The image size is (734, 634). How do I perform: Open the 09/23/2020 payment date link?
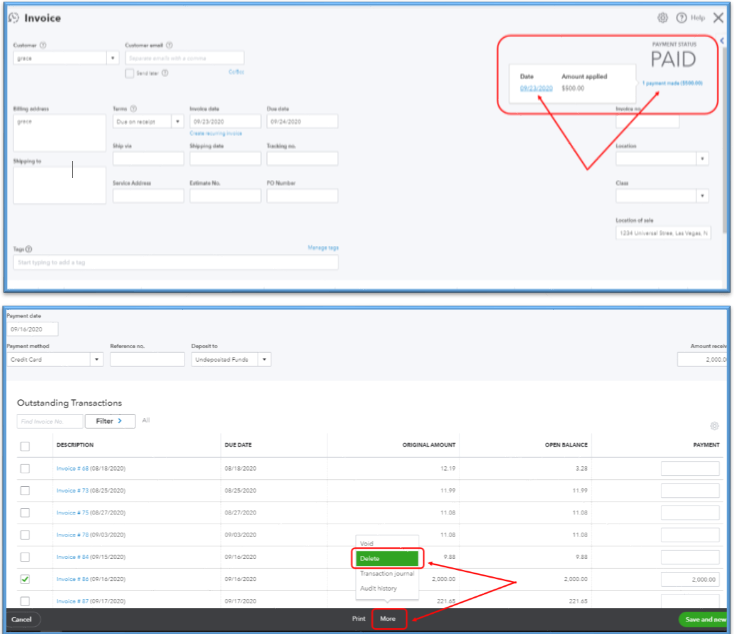point(536,88)
